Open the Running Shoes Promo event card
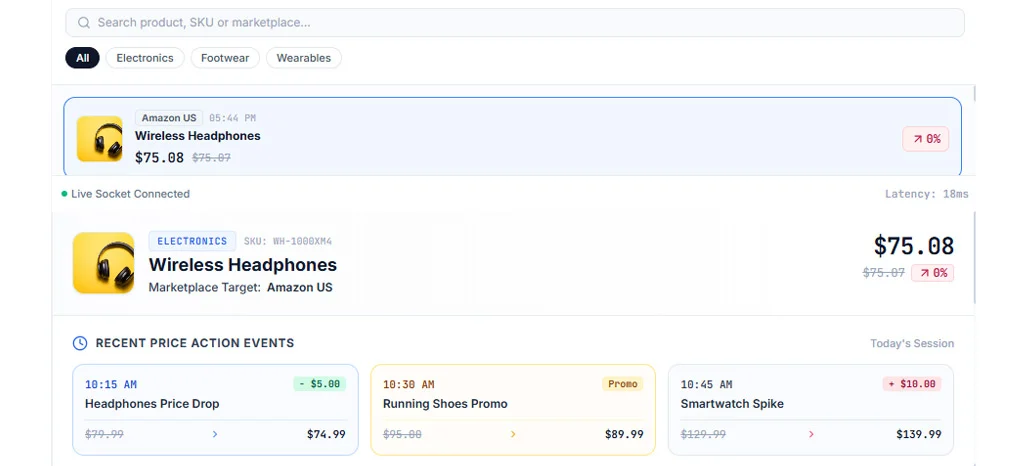Viewport: 1026px width, 466px height. click(x=513, y=410)
